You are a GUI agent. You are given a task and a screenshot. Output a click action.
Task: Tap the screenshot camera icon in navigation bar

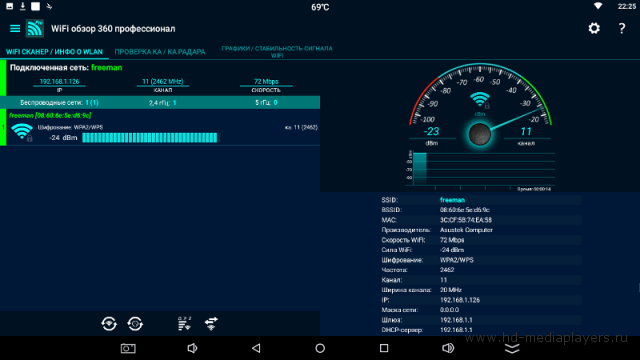(x=128, y=348)
